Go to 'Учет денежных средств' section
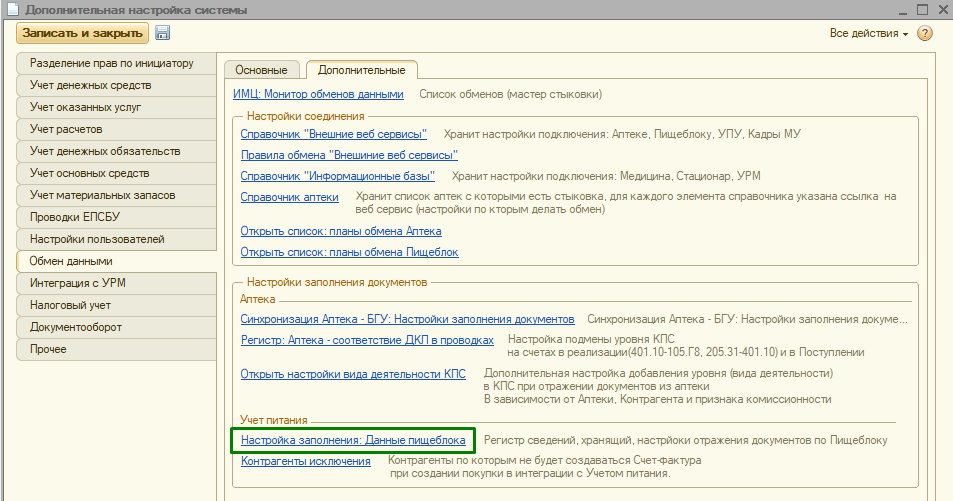953x501 pixels. click(x=90, y=86)
